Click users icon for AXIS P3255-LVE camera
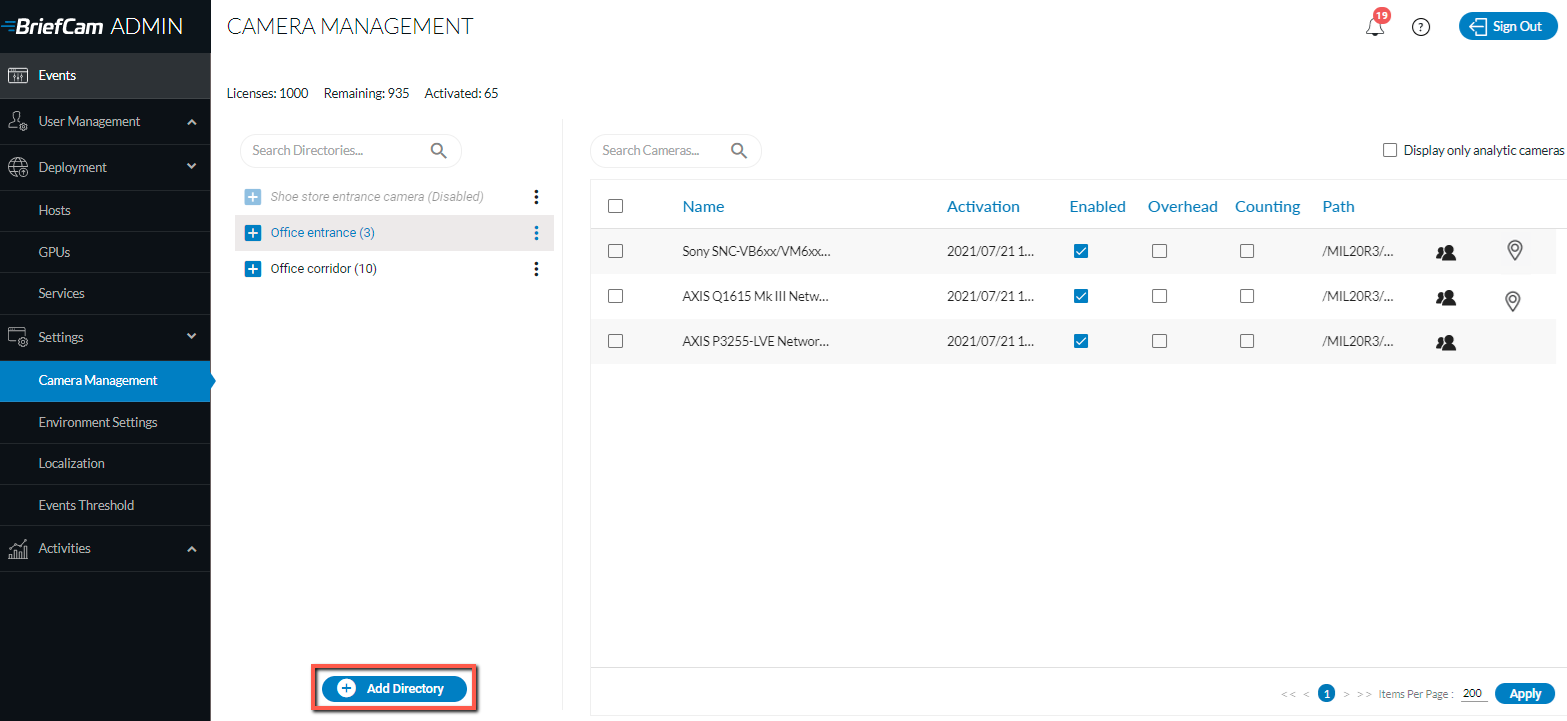This screenshot has height=721, width=1567. [1445, 342]
